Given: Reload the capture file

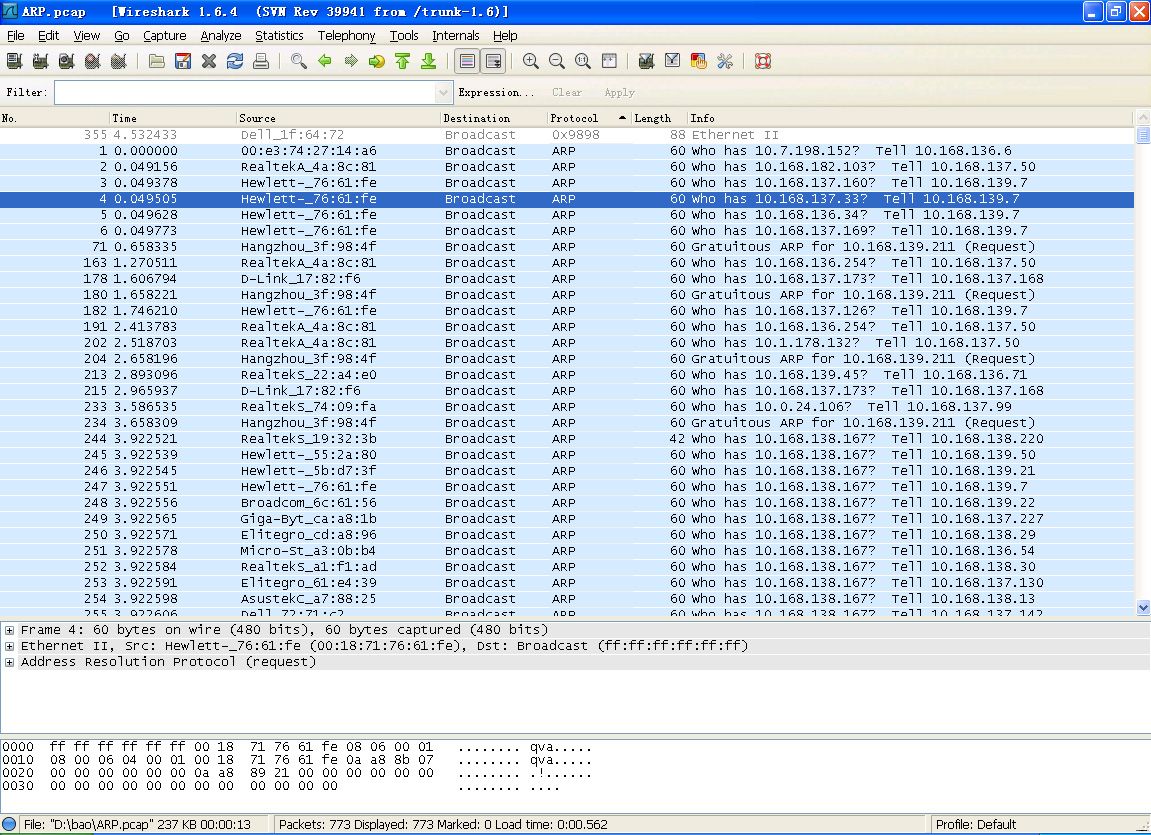Looking at the screenshot, I should click(x=235, y=61).
